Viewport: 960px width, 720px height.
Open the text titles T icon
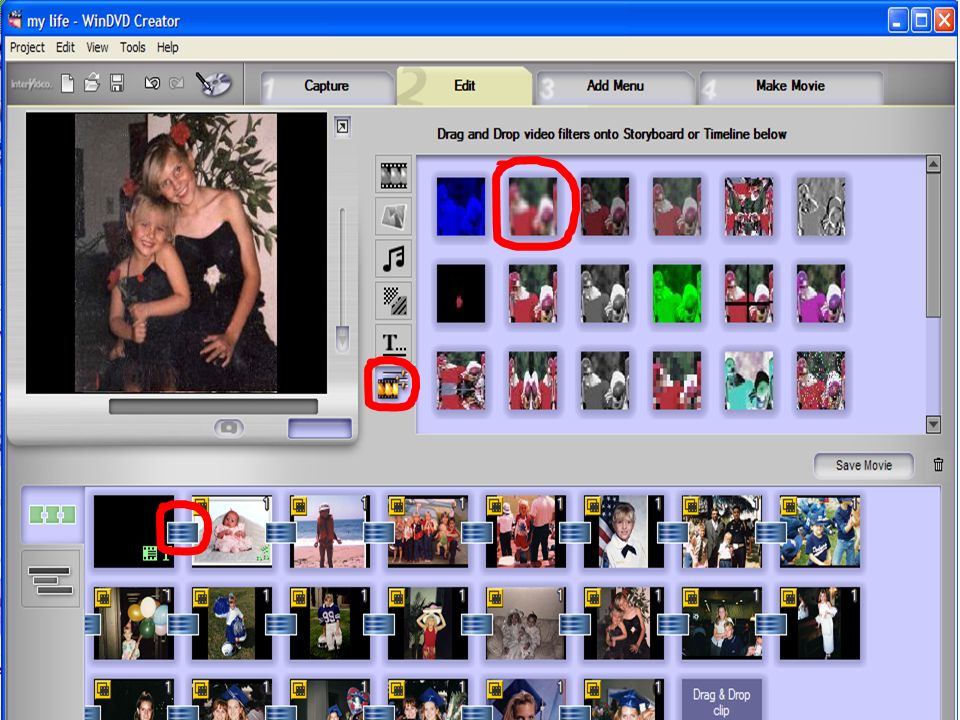393,342
